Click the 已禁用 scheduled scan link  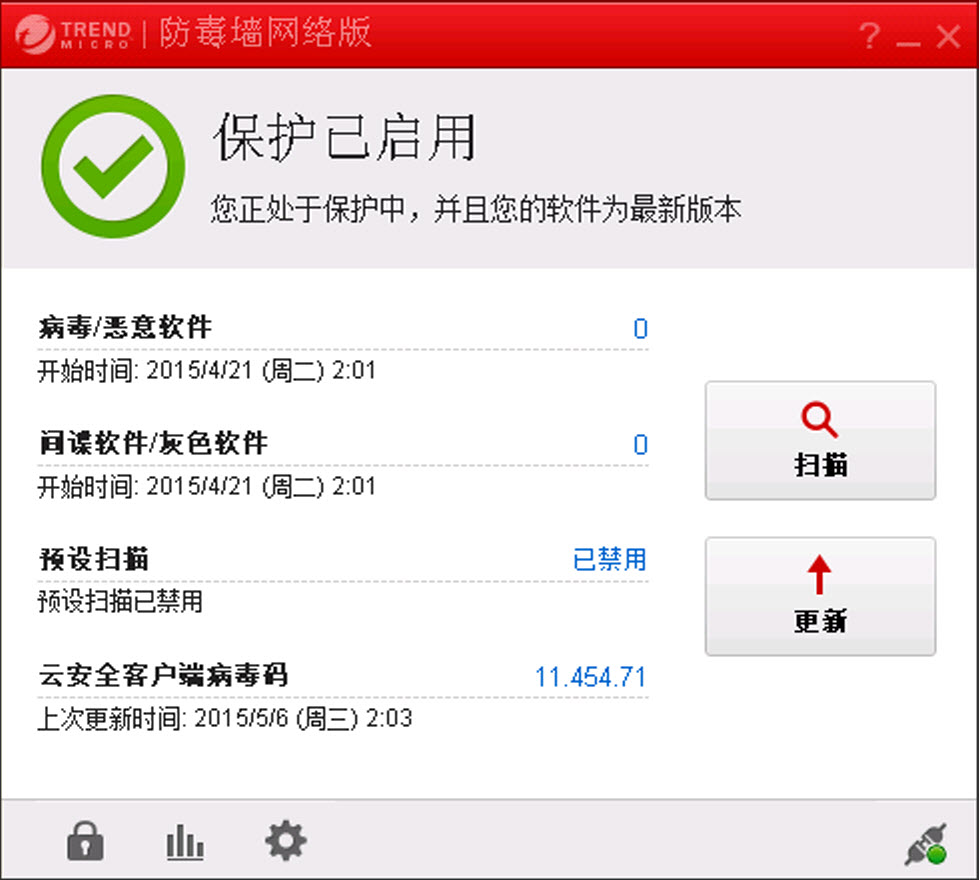pos(609,559)
